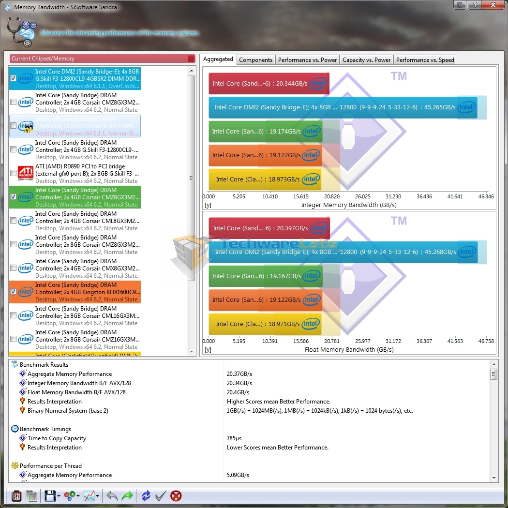Click the colored circles engine icon

[x=69, y=496]
